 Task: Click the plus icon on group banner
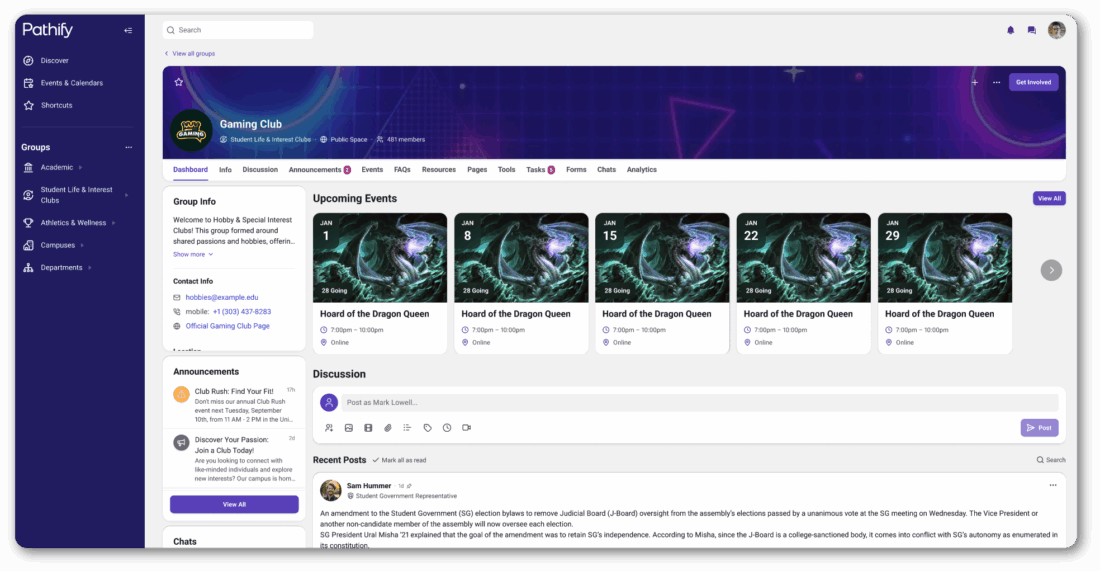974,82
